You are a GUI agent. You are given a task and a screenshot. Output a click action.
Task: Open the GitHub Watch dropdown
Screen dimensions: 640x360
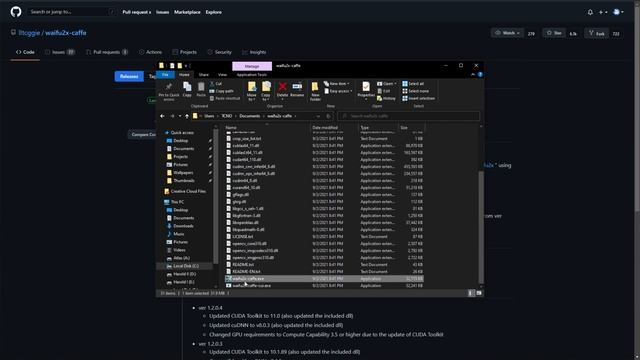point(507,33)
